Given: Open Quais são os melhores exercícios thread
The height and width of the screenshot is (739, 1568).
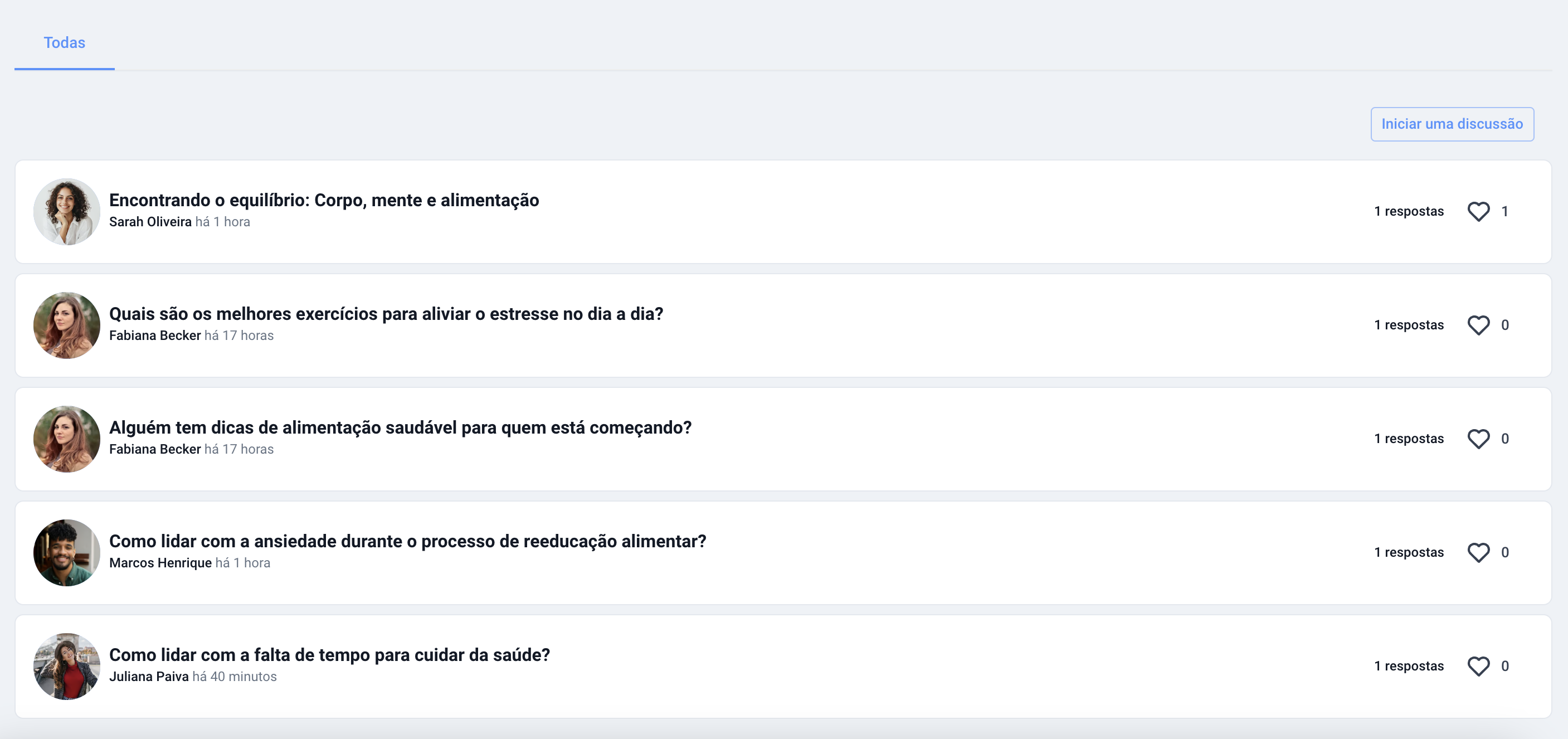Looking at the screenshot, I should (x=386, y=314).
